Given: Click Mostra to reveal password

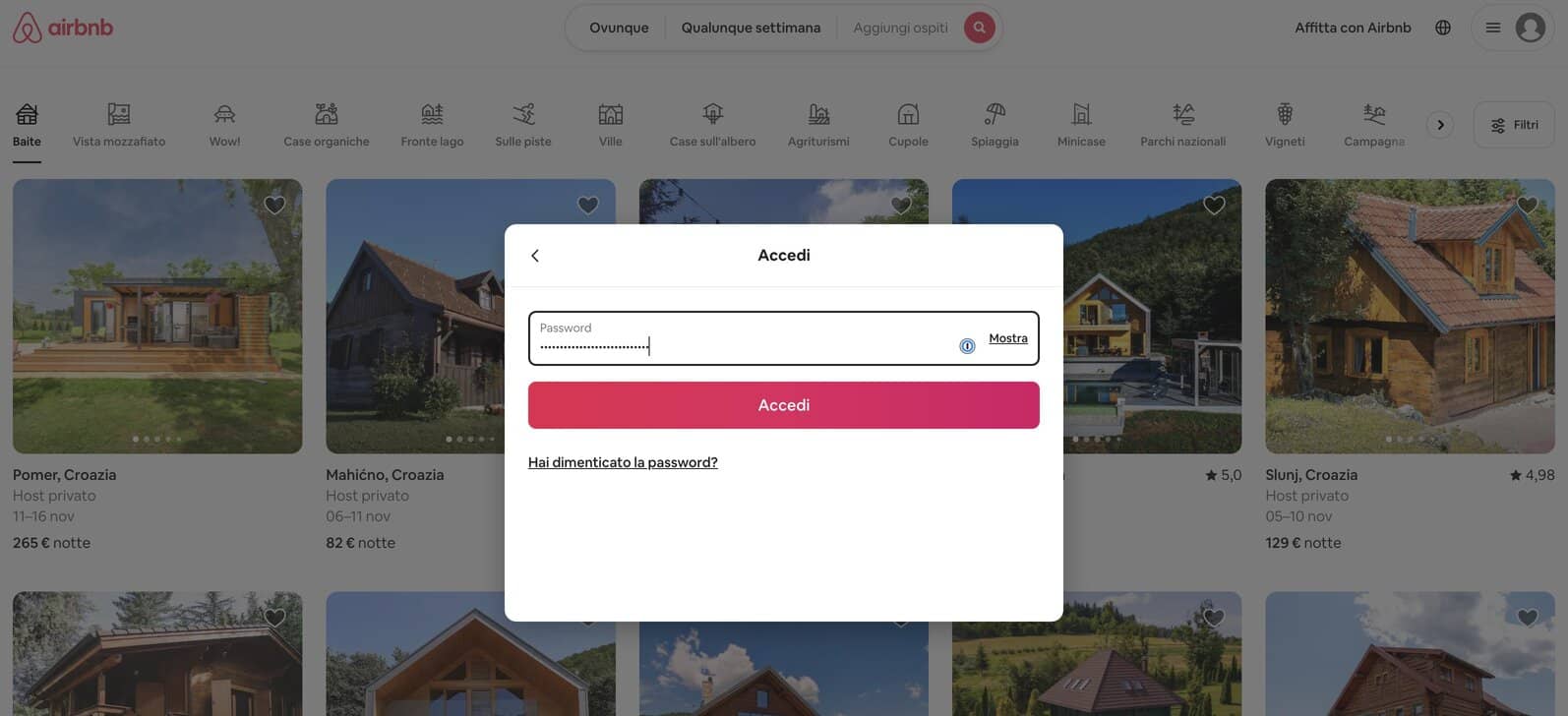Looking at the screenshot, I should pyautogui.click(x=1008, y=338).
